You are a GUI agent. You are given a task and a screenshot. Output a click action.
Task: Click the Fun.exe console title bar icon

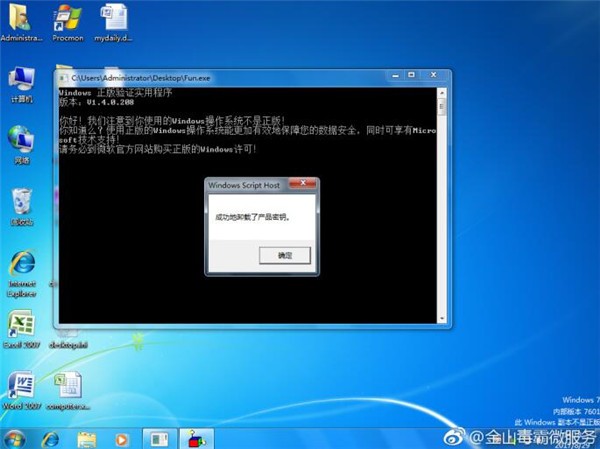[x=62, y=78]
